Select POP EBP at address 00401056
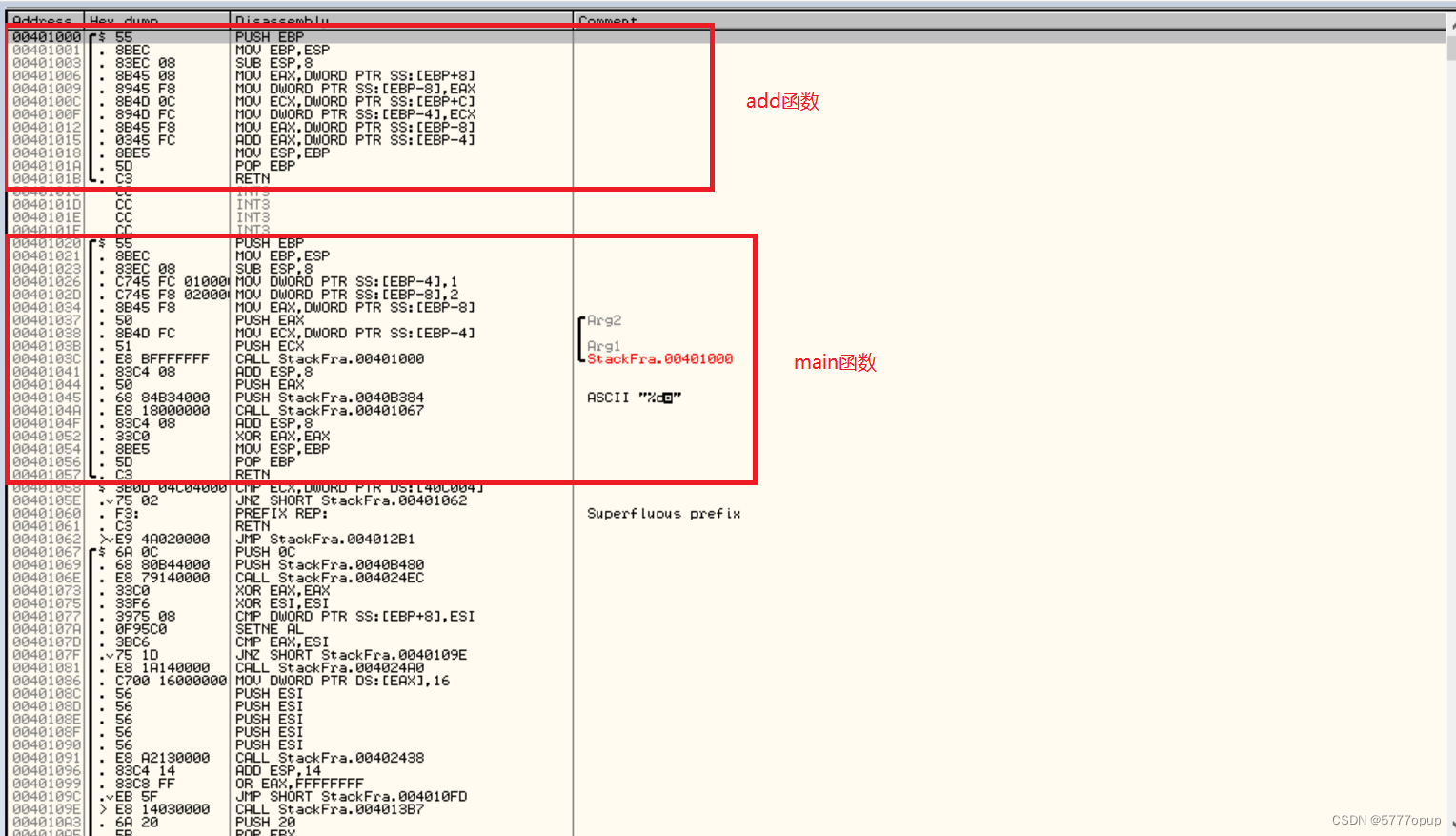The image size is (1456, 836). tap(265, 461)
